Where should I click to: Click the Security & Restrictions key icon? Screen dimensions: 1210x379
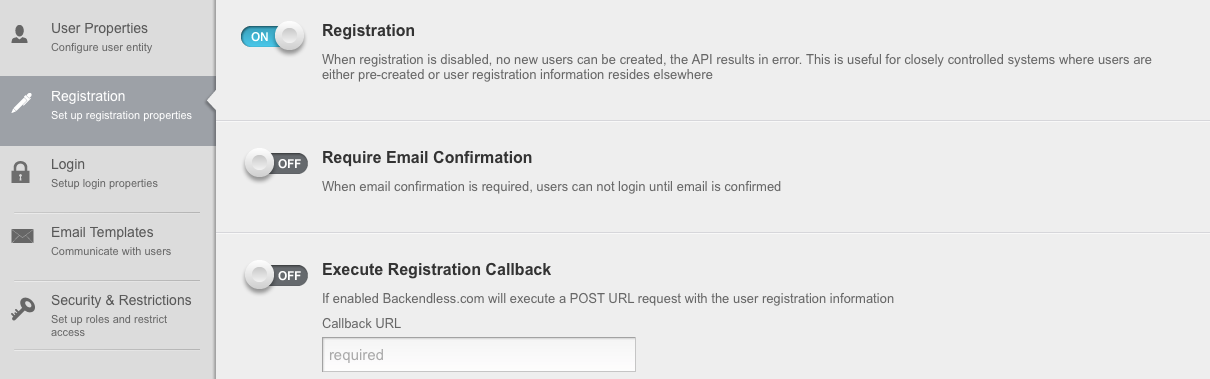pos(22,309)
